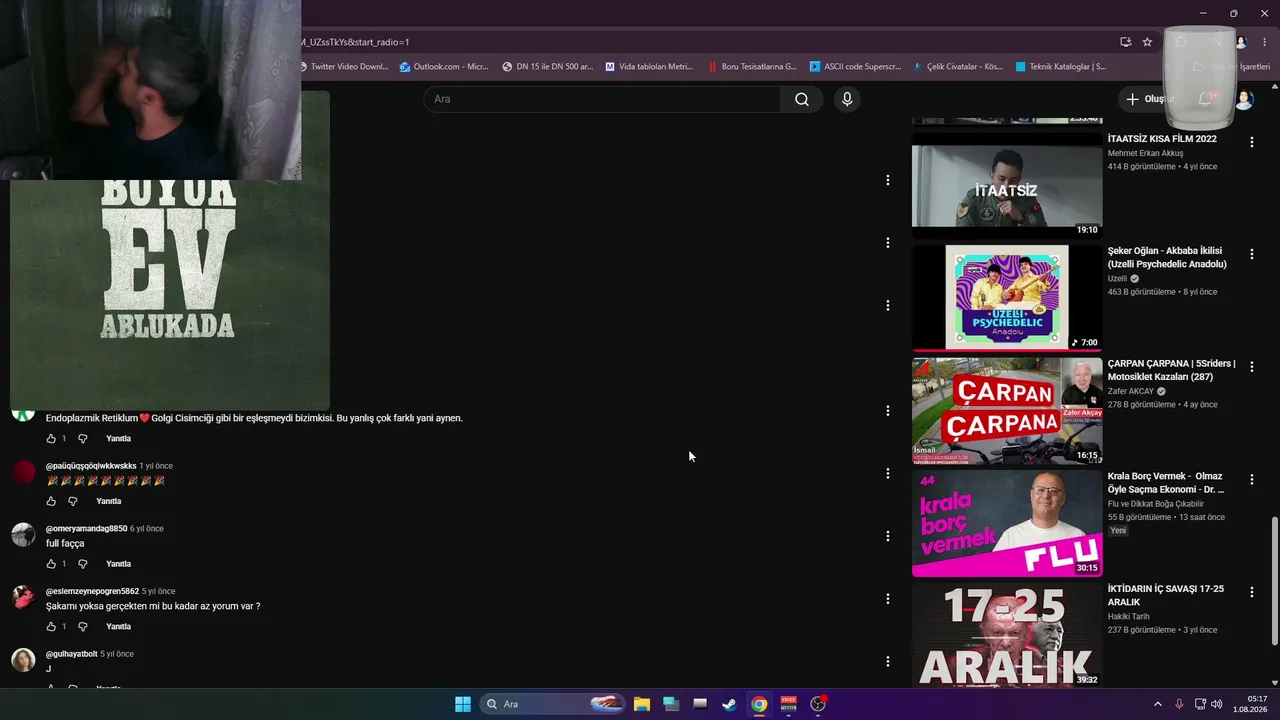Like the Endoplazmik Retiklum comment
This screenshot has height=720, width=1280.
pyautogui.click(x=51, y=439)
